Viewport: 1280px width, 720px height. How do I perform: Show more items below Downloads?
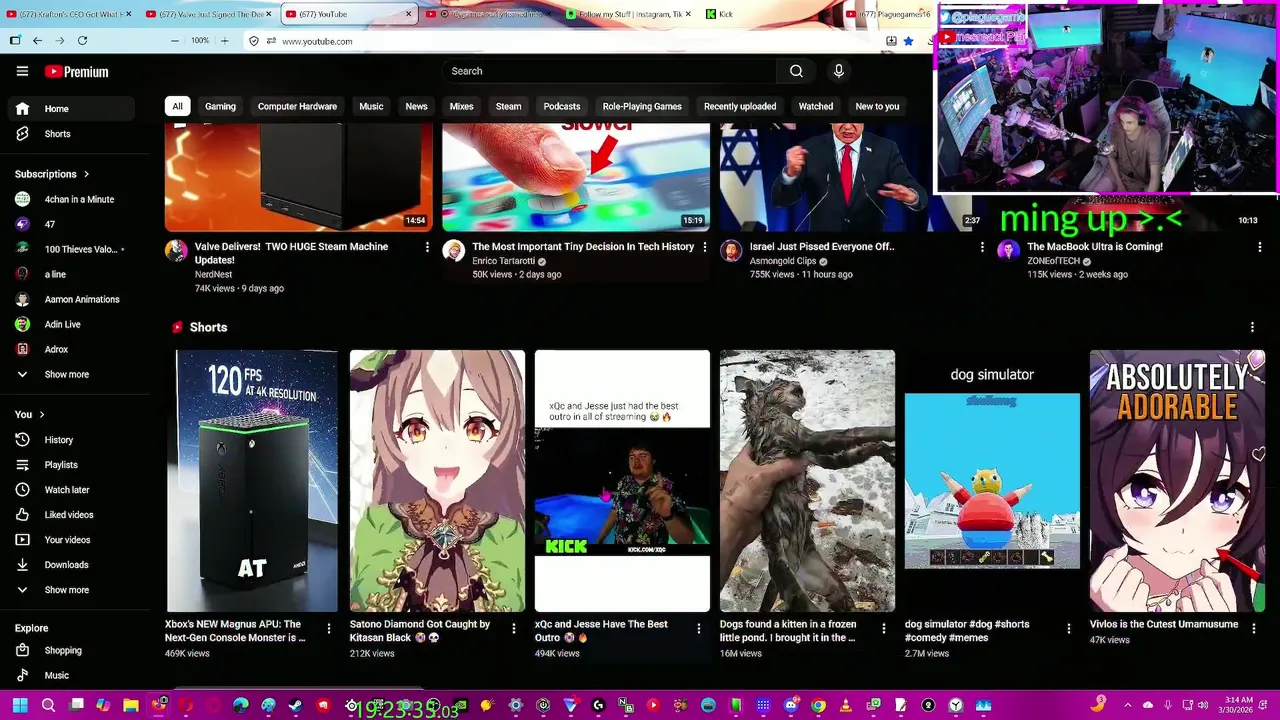(70, 590)
